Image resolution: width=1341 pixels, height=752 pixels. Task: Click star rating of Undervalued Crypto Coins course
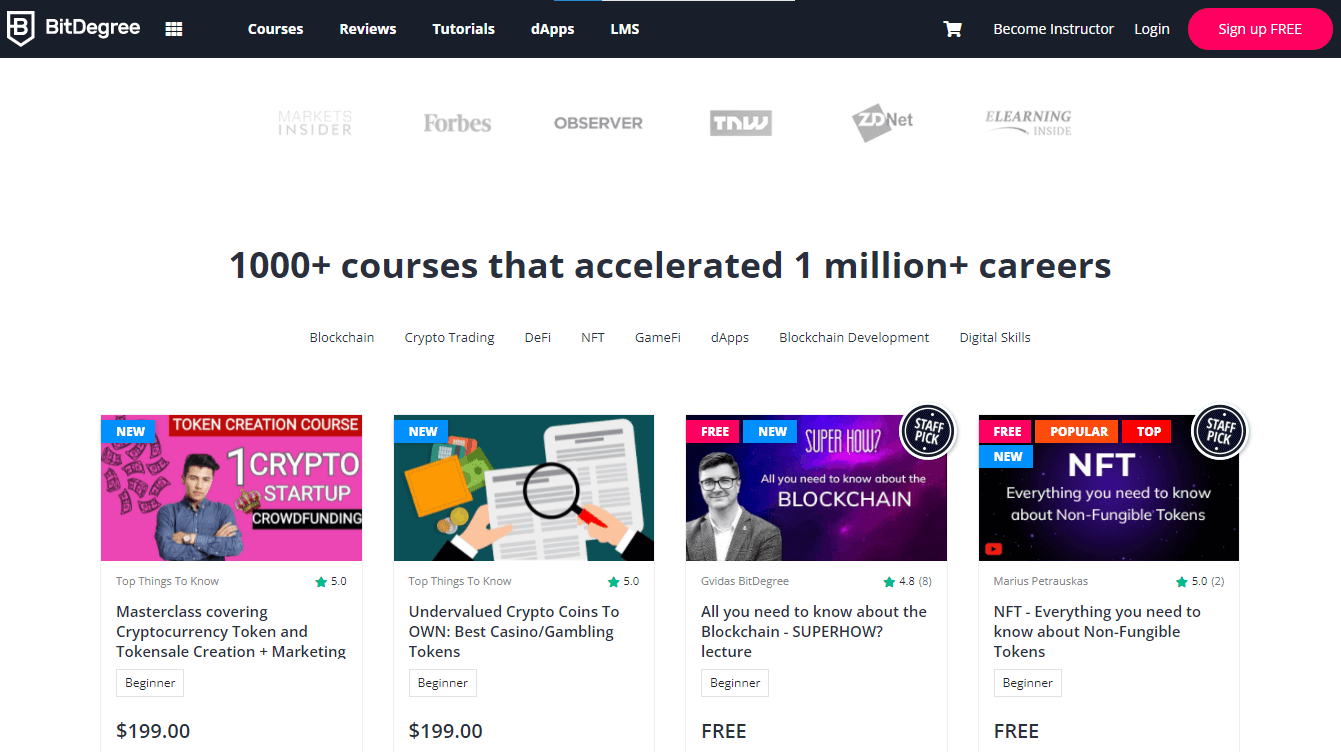pos(623,581)
